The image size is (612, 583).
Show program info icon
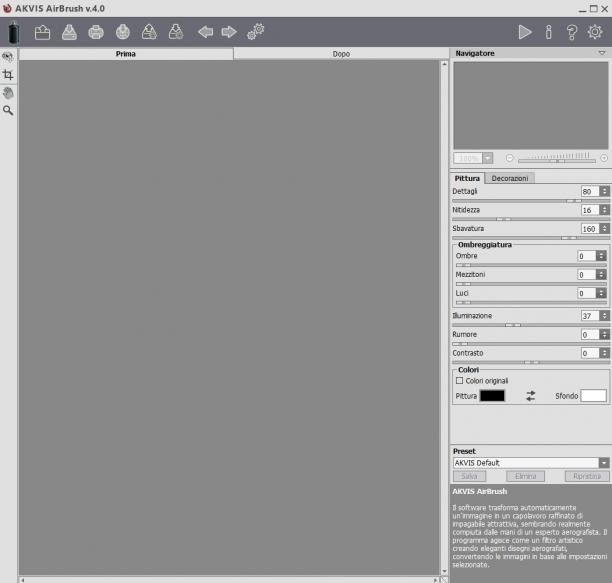[549, 32]
